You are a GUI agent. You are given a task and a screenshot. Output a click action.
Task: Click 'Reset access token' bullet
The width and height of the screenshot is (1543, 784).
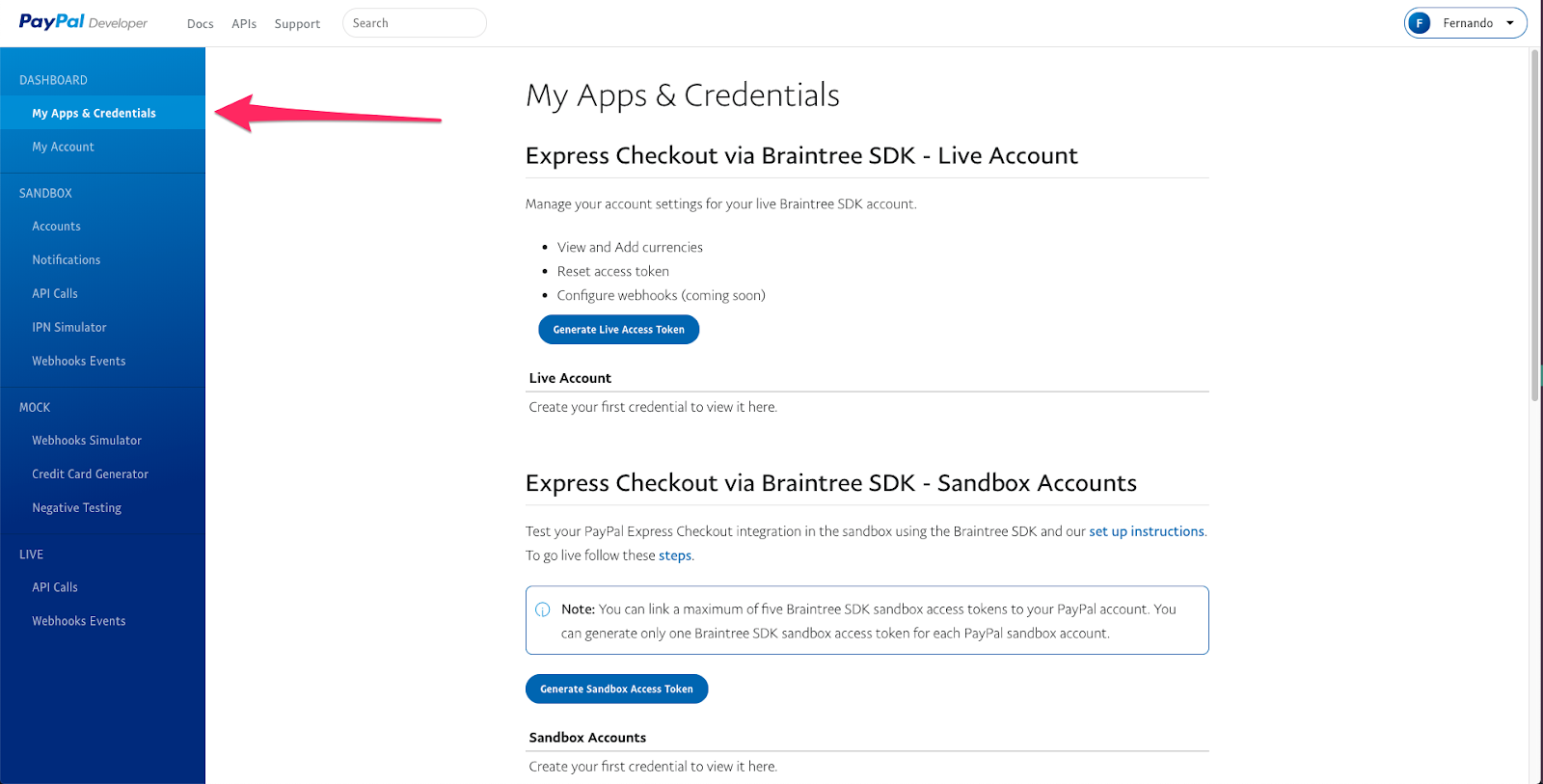point(612,271)
